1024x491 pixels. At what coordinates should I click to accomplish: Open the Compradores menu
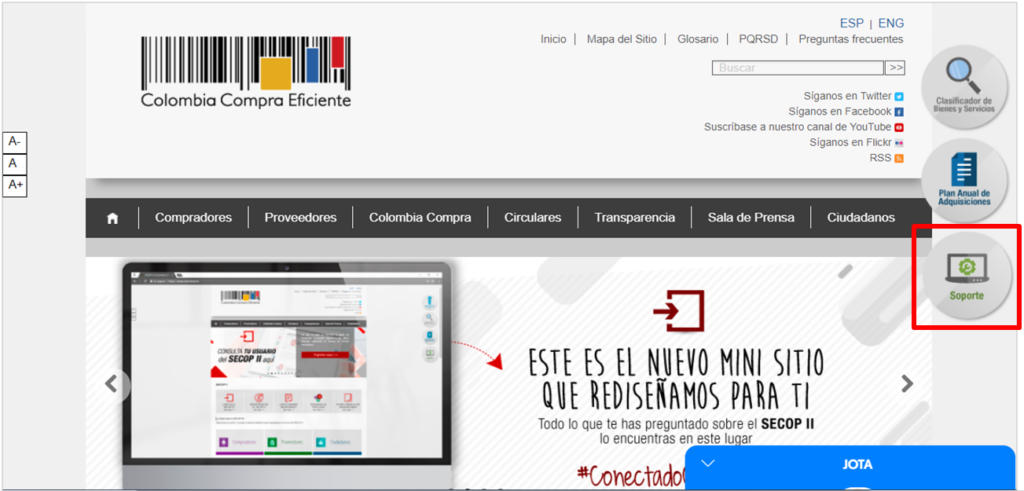tap(193, 218)
